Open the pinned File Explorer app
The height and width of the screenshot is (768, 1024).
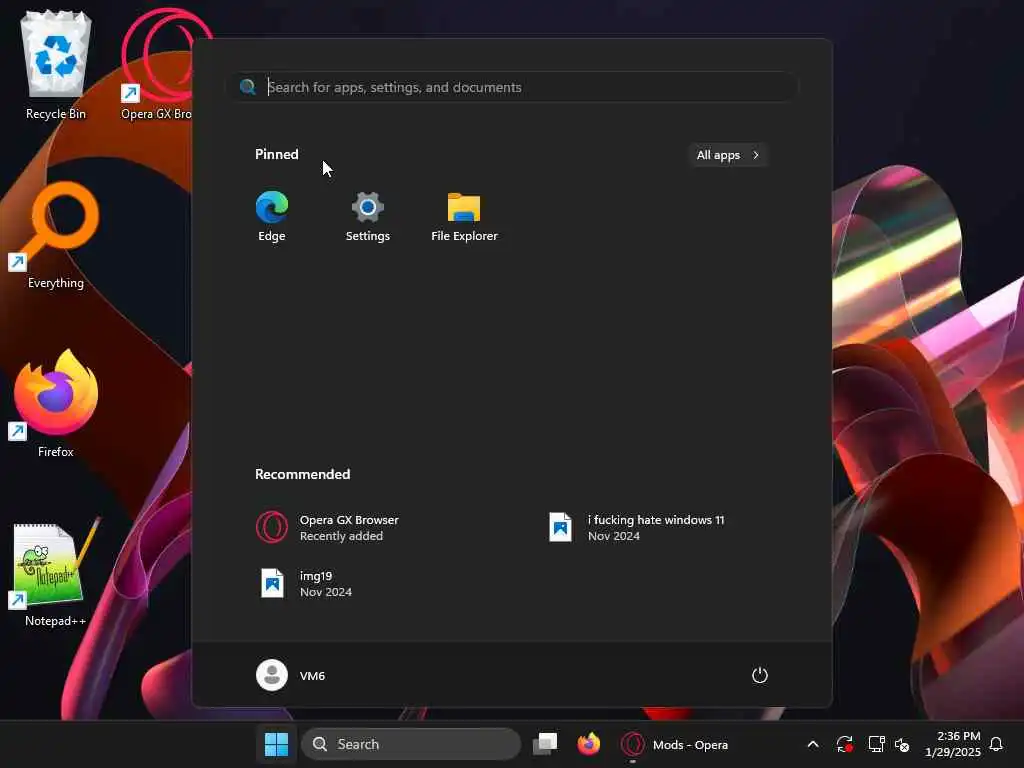click(464, 216)
